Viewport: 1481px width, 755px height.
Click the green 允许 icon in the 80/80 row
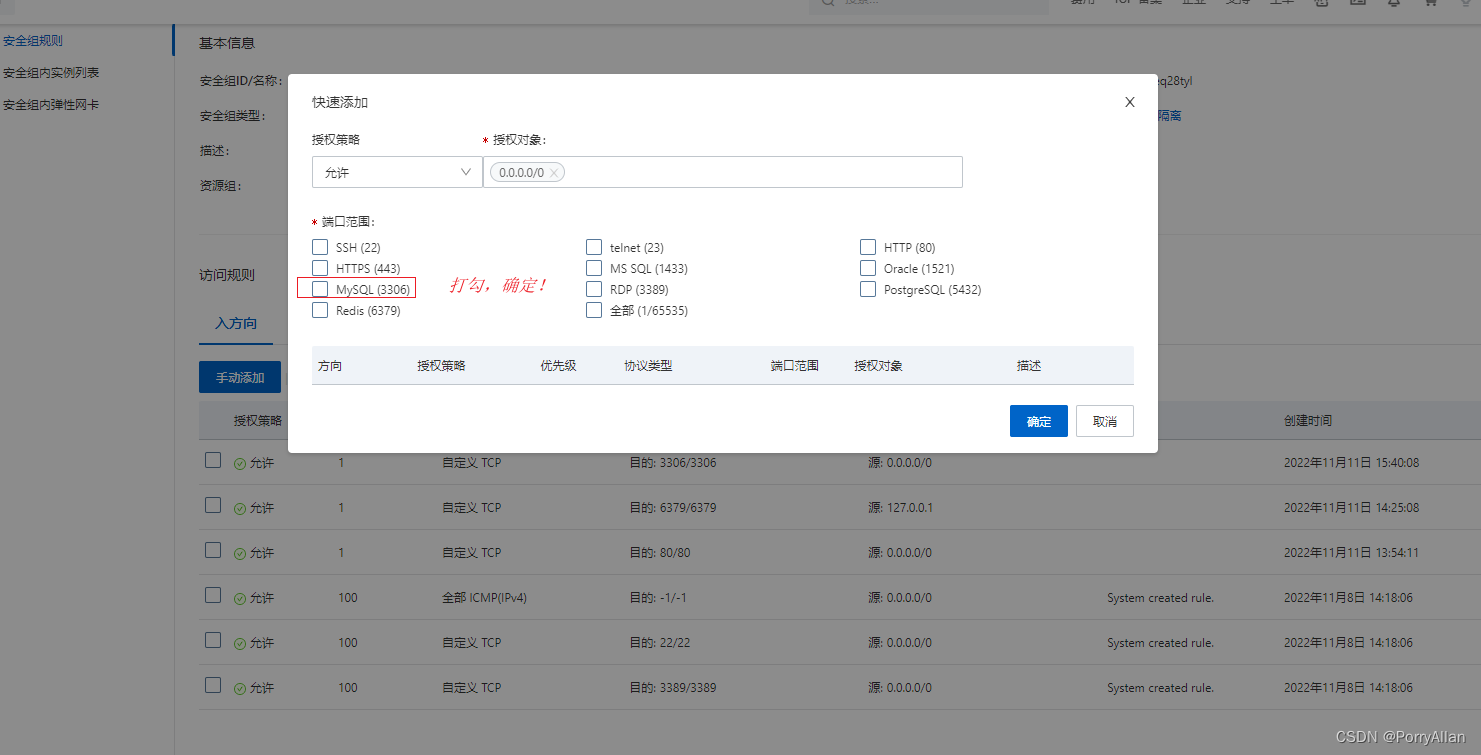click(240, 554)
